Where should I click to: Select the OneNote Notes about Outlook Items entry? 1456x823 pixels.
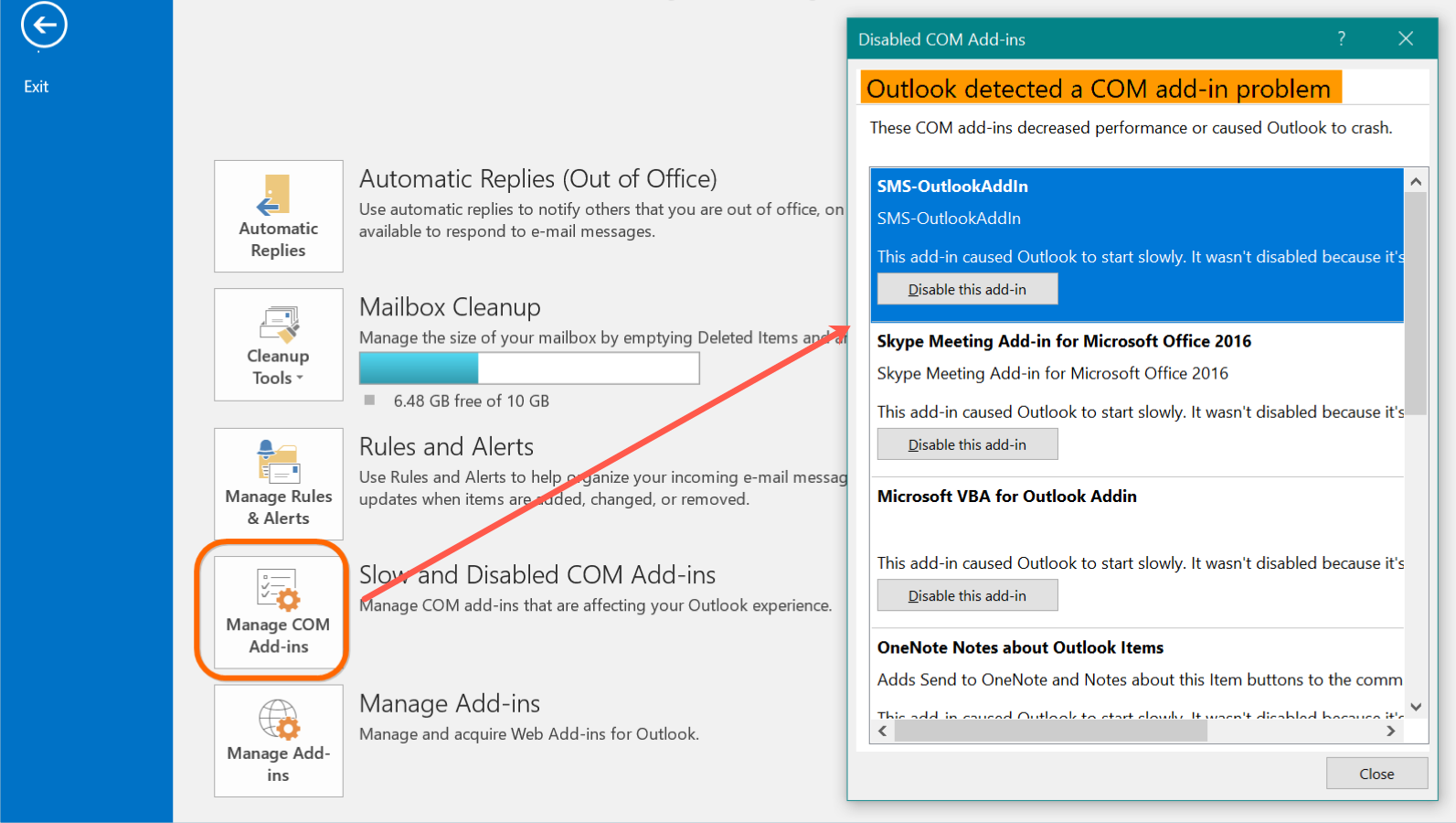tap(1020, 648)
